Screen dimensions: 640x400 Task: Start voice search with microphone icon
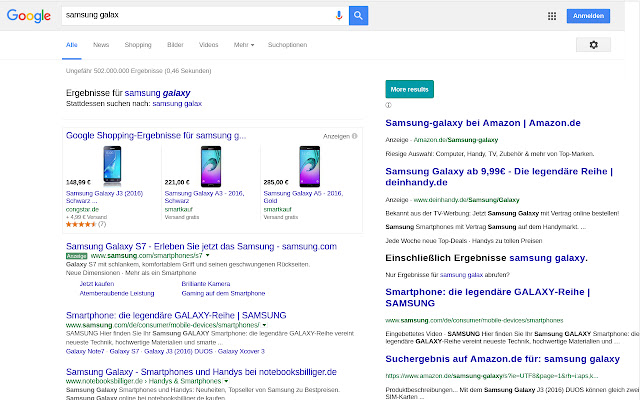click(x=339, y=16)
